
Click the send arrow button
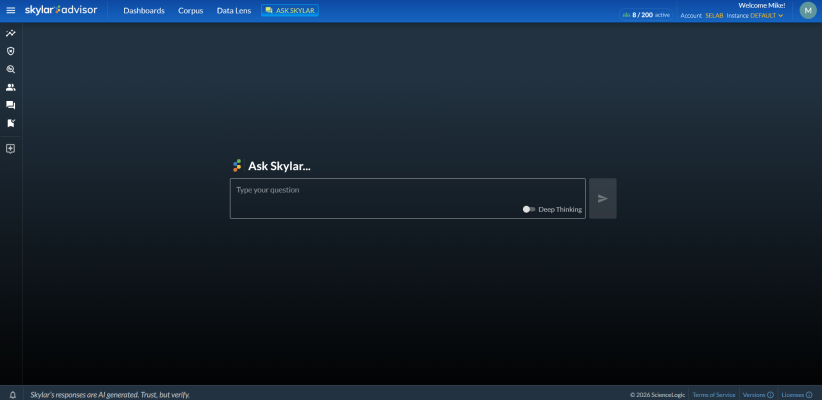click(603, 199)
